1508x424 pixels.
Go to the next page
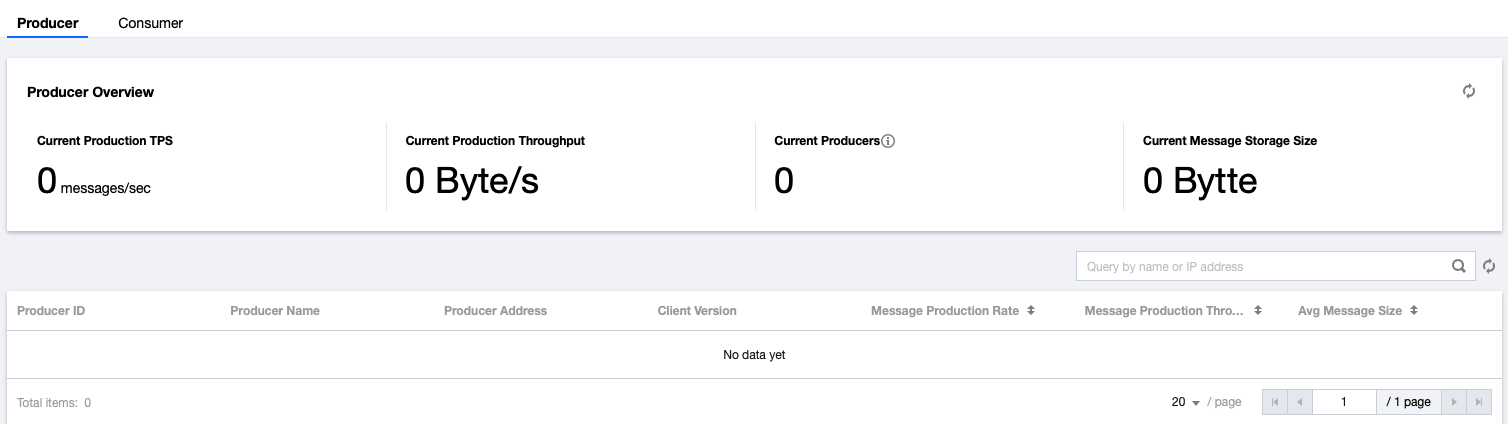[1454, 402]
